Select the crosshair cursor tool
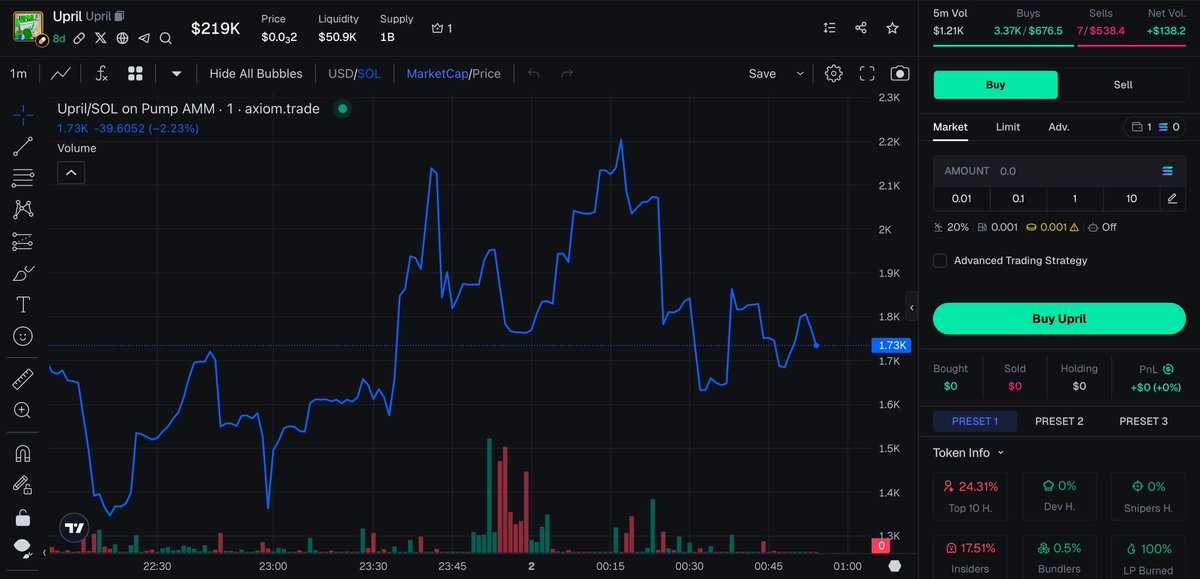This screenshot has width=1200, height=579. click(x=23, y=115)
